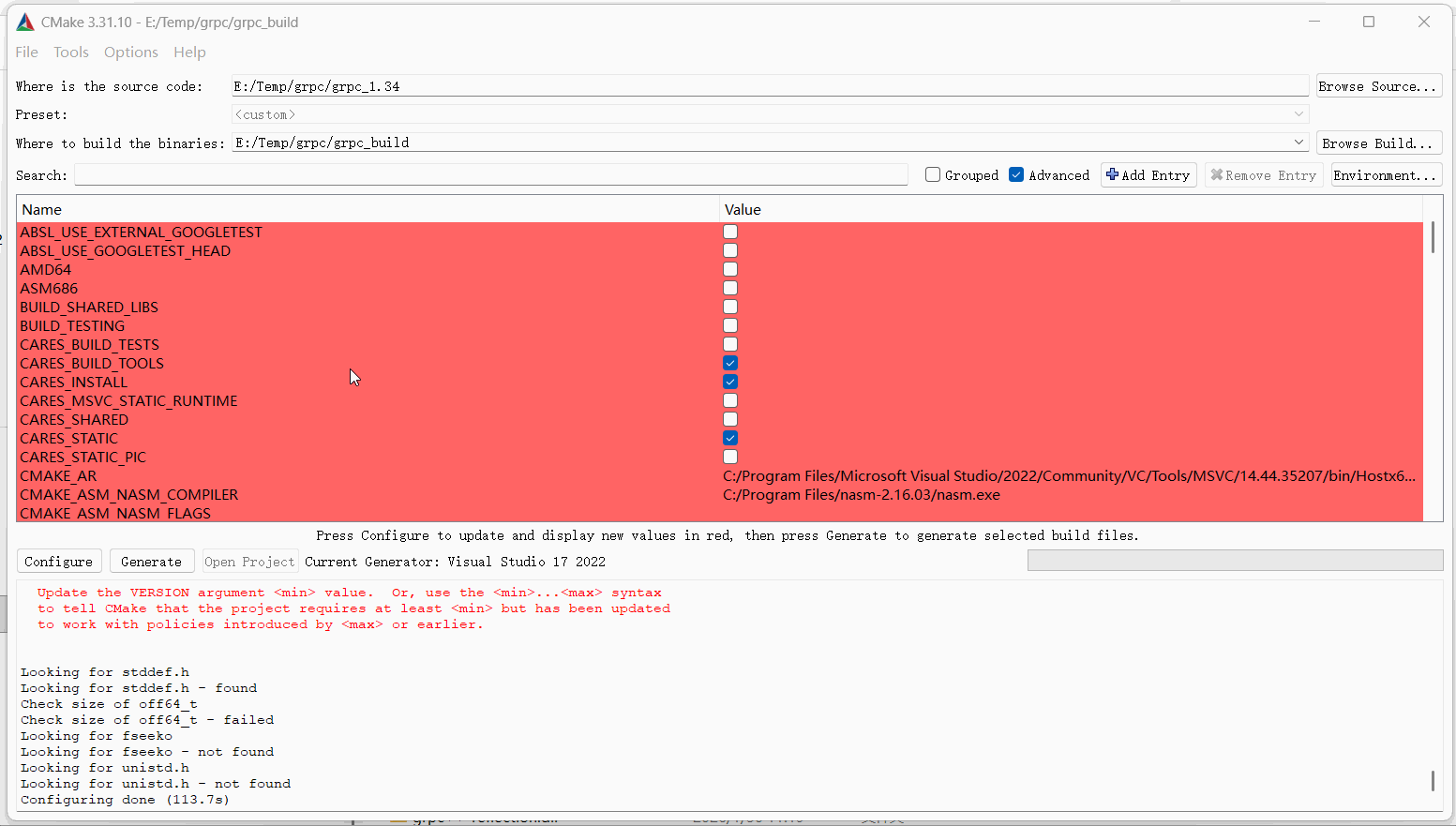Click 'Looking for stddef.h - found' line

pos(139,688)
